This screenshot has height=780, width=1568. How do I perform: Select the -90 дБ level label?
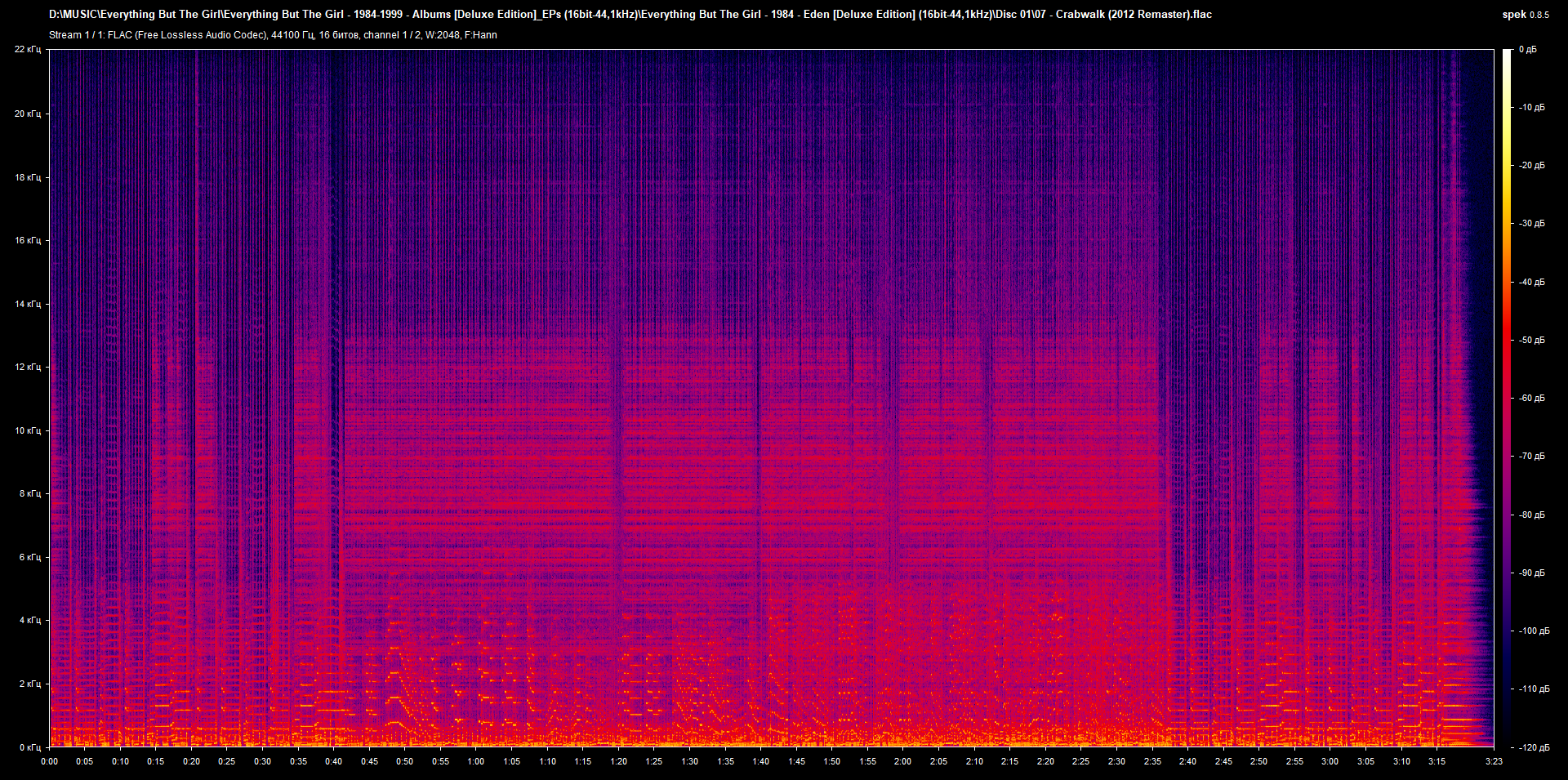1532,573
